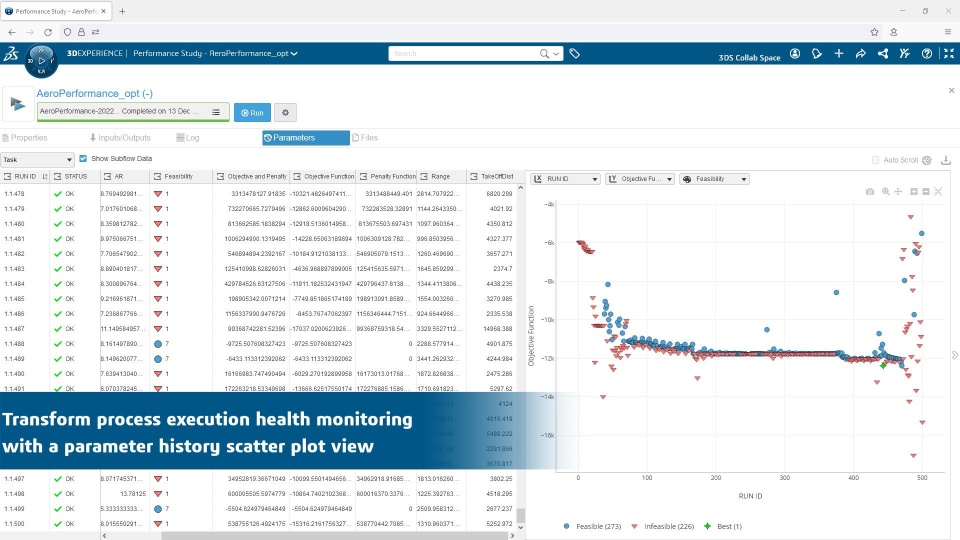Toggle Feasible series in legend
Image resolution: width=960 pixels, height=540 pixels.
592,527
